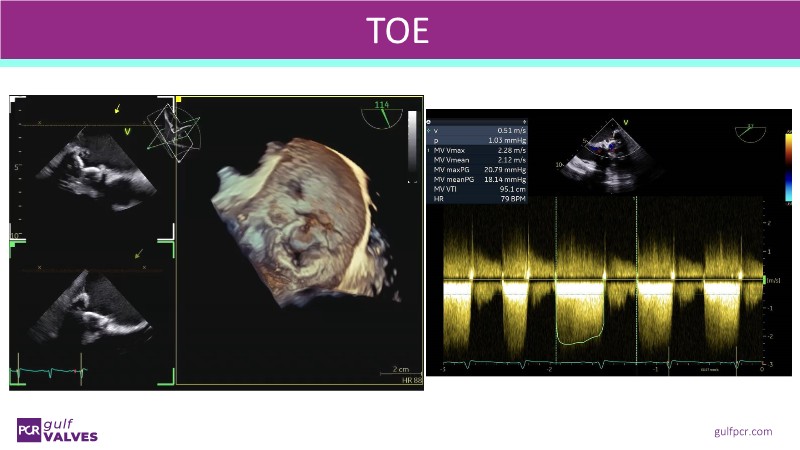Click yellow arrow in upper 2D view

[x=120, y=107]
